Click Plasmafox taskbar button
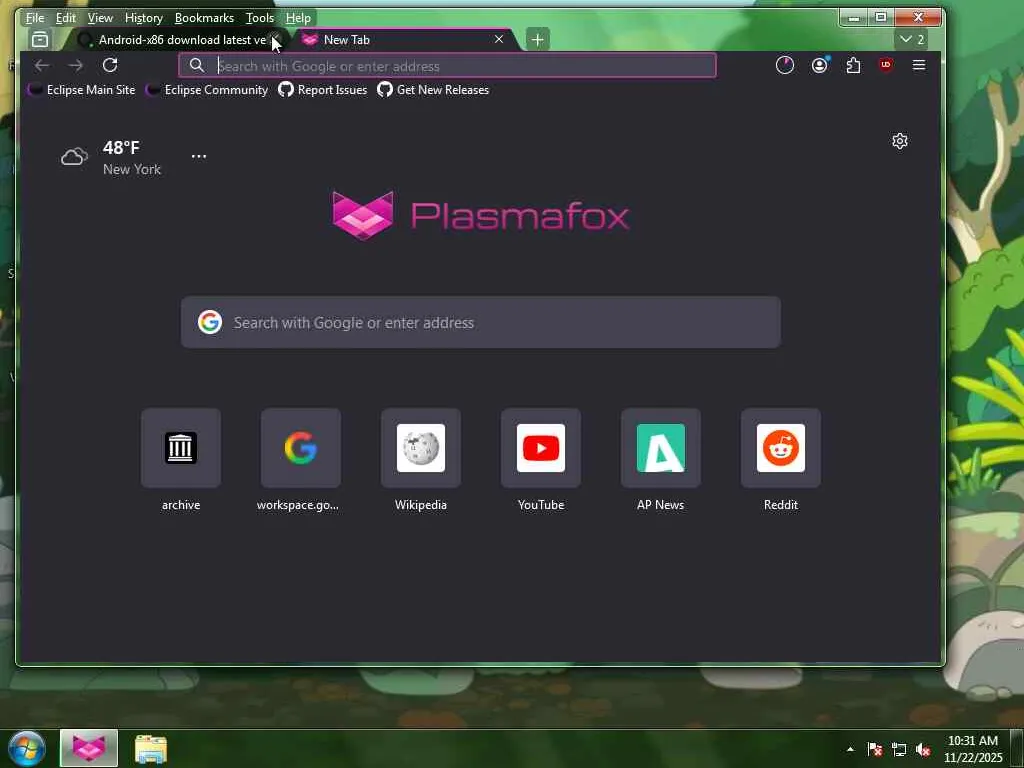 [89, 748]
